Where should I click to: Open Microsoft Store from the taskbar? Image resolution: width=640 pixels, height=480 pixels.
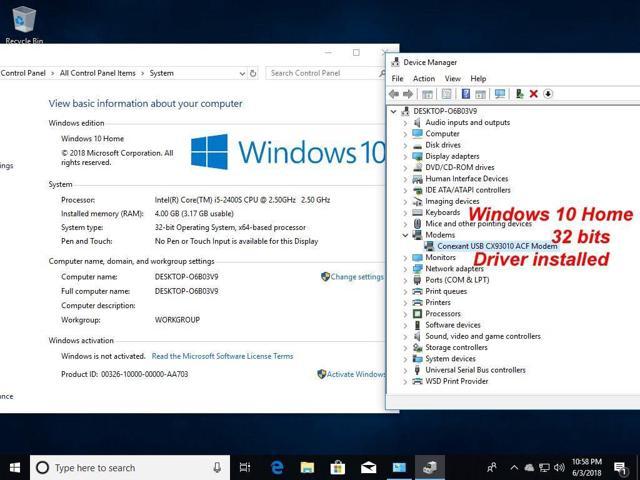338,467
